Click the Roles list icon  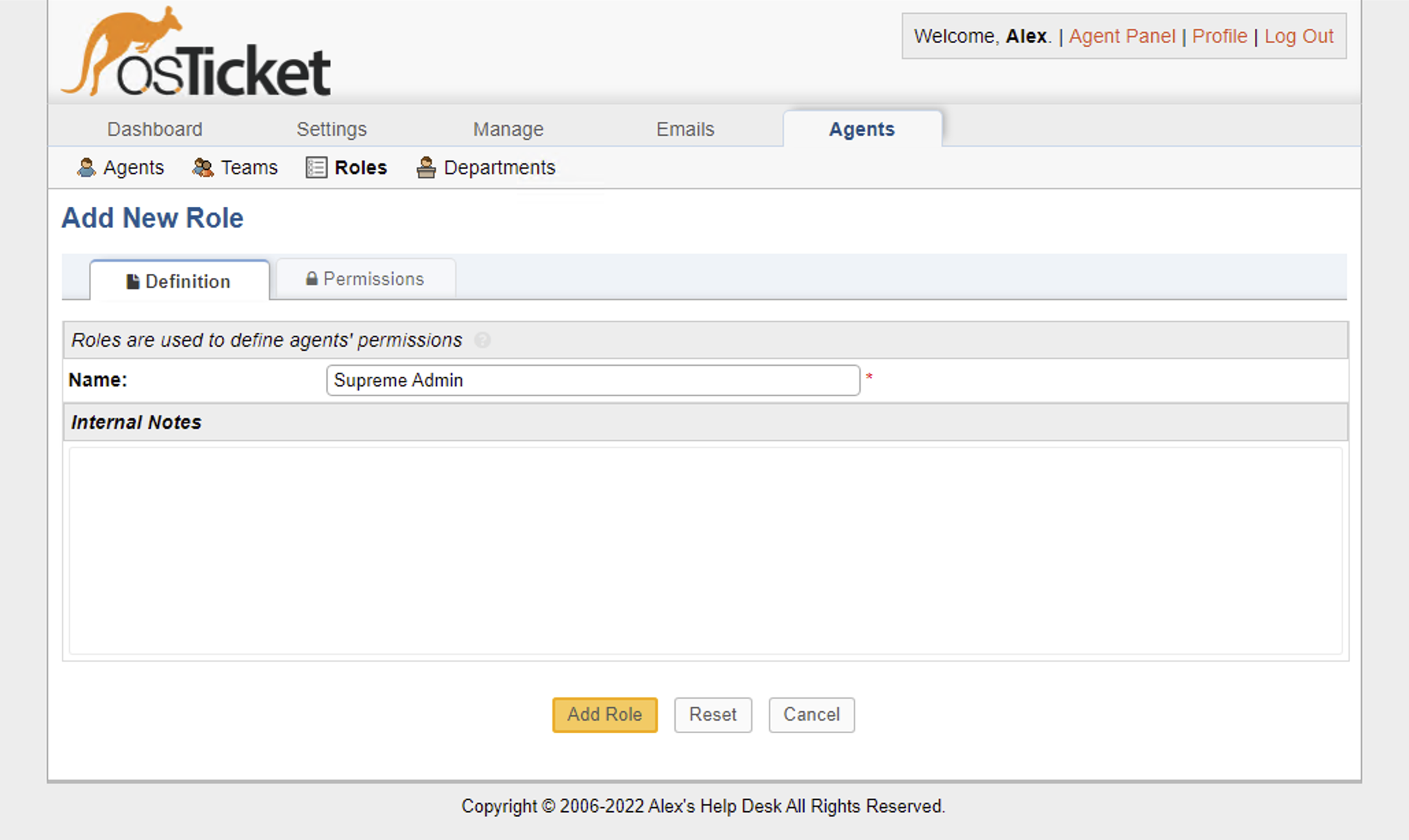[316, 167]
